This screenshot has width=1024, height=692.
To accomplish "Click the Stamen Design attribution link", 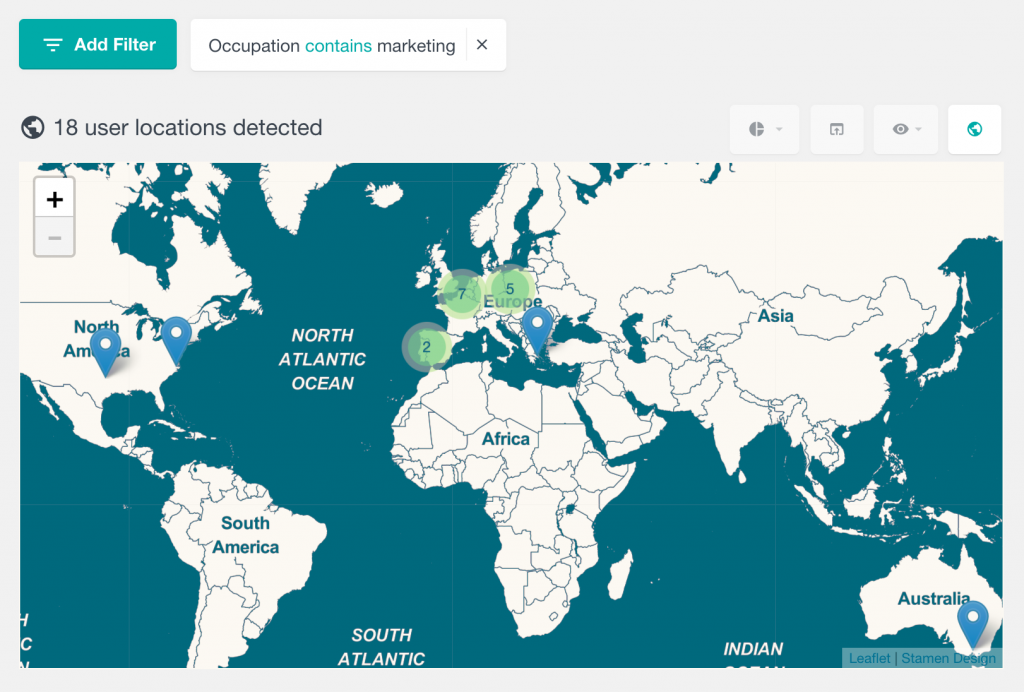I will [947, 658].
